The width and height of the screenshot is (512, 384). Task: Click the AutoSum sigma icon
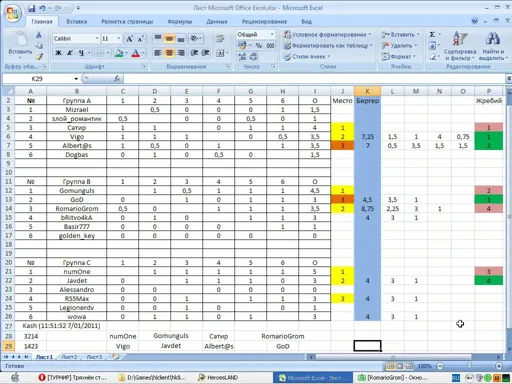click(432, 34)
